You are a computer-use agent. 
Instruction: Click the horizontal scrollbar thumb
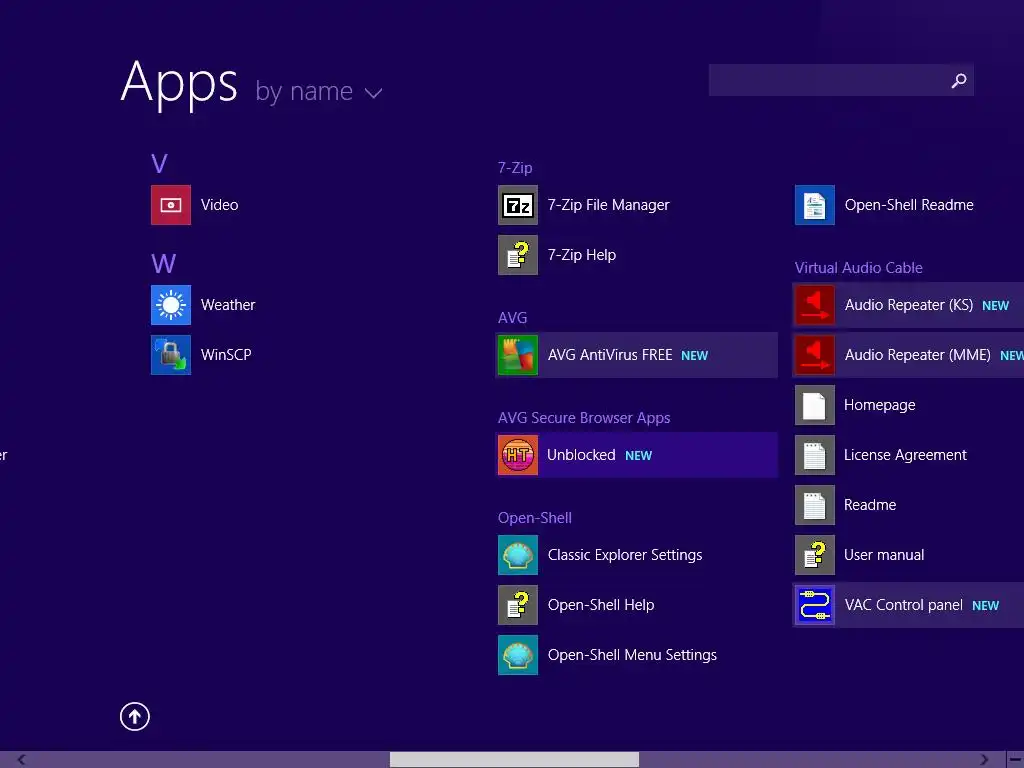click(514, 760)
